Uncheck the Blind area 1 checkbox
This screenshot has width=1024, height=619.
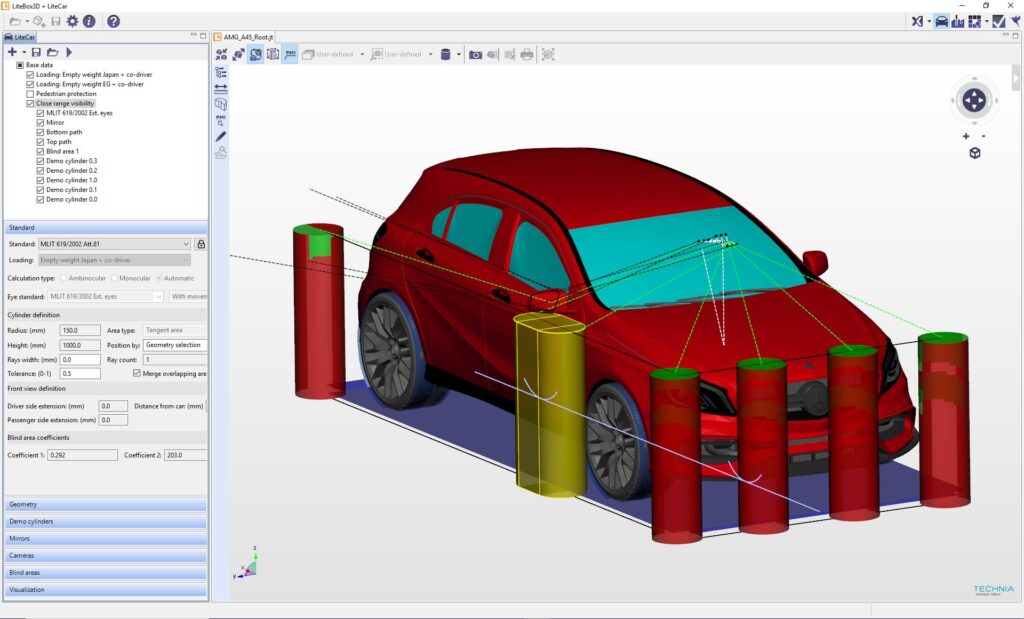coord(40,151)
